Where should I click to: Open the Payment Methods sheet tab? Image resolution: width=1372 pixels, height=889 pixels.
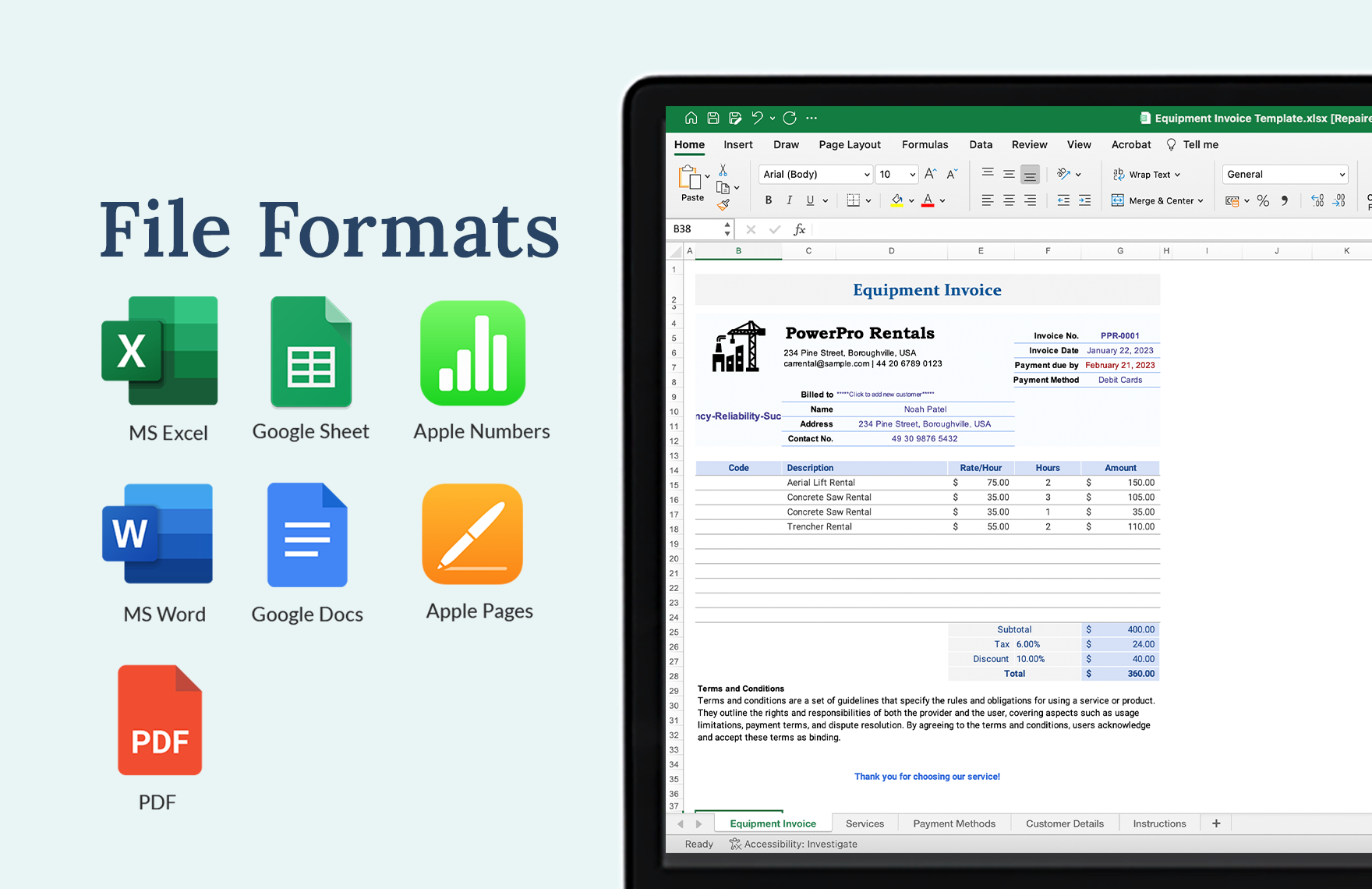click(954, 823)
